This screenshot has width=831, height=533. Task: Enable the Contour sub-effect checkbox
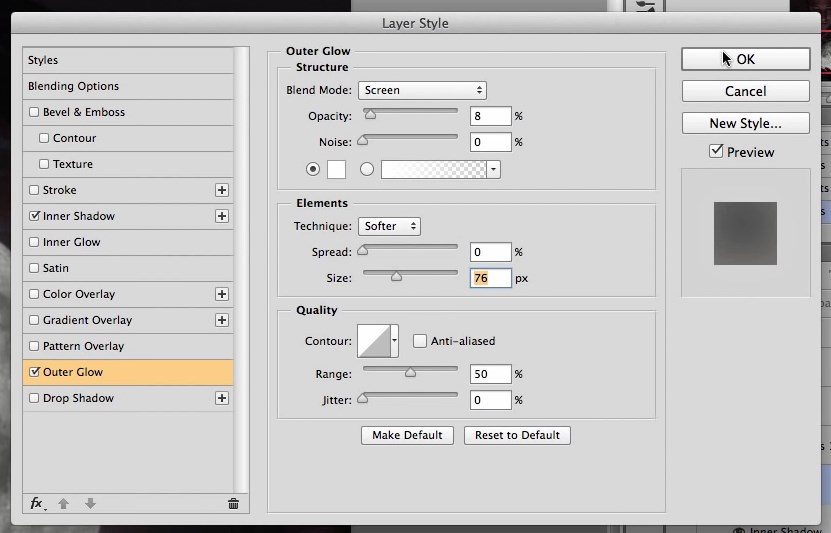click(44, 138)
